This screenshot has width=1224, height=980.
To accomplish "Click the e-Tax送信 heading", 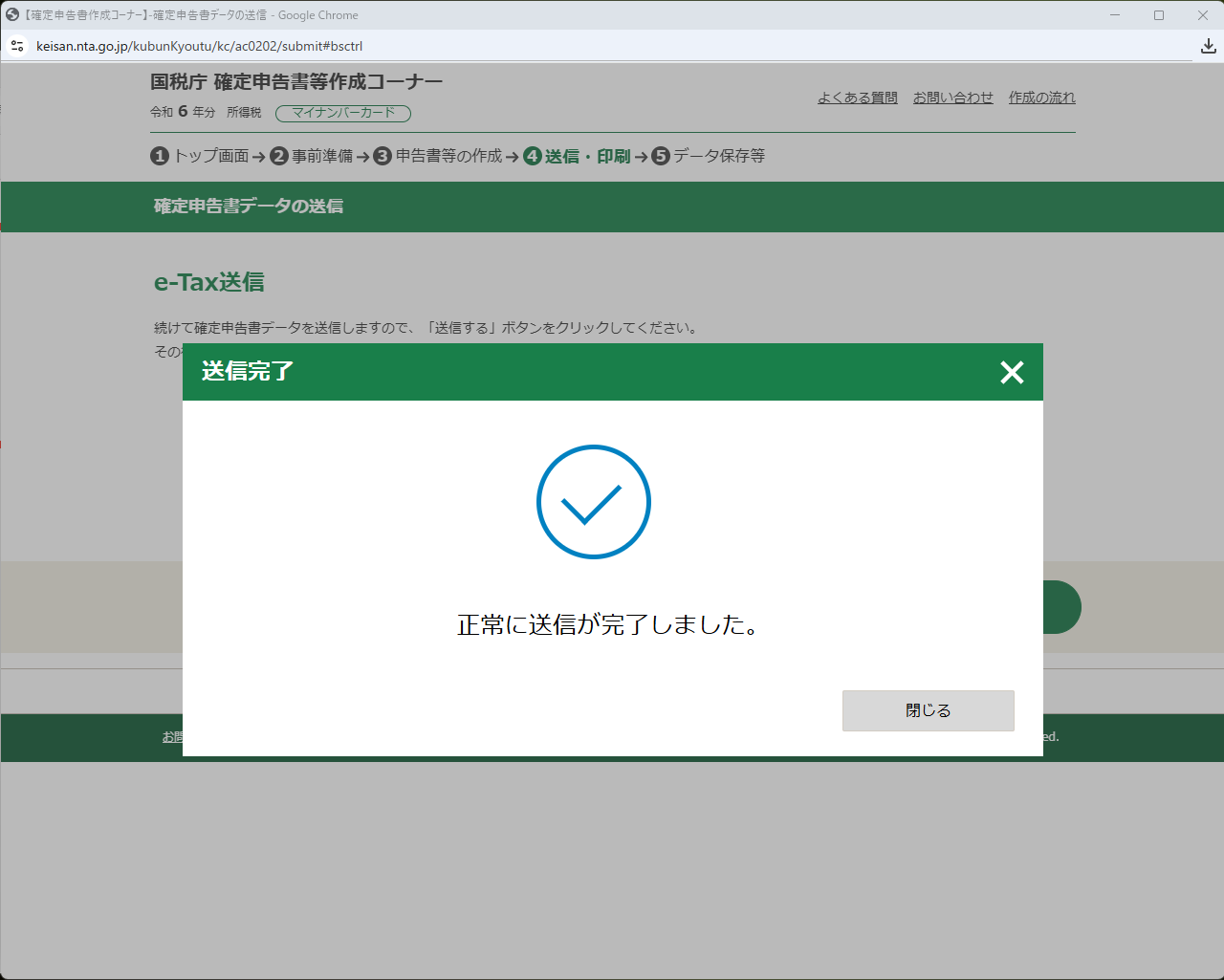I will point(209,282).
